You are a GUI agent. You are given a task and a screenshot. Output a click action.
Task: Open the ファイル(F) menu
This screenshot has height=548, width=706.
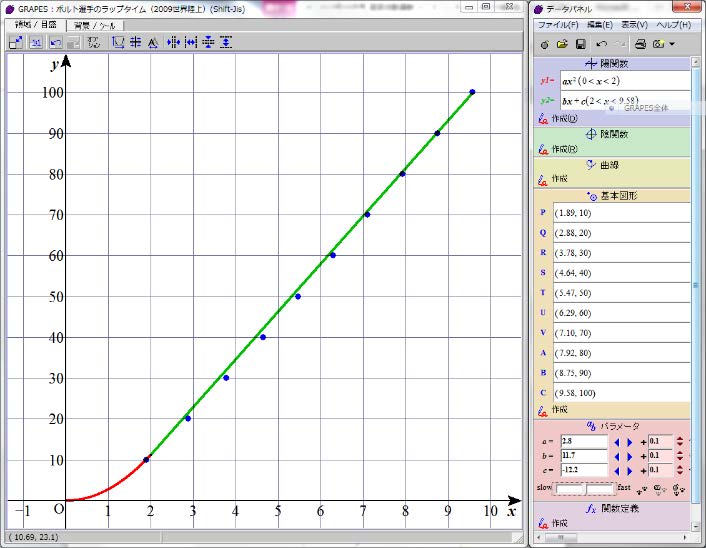pos(558,24)
